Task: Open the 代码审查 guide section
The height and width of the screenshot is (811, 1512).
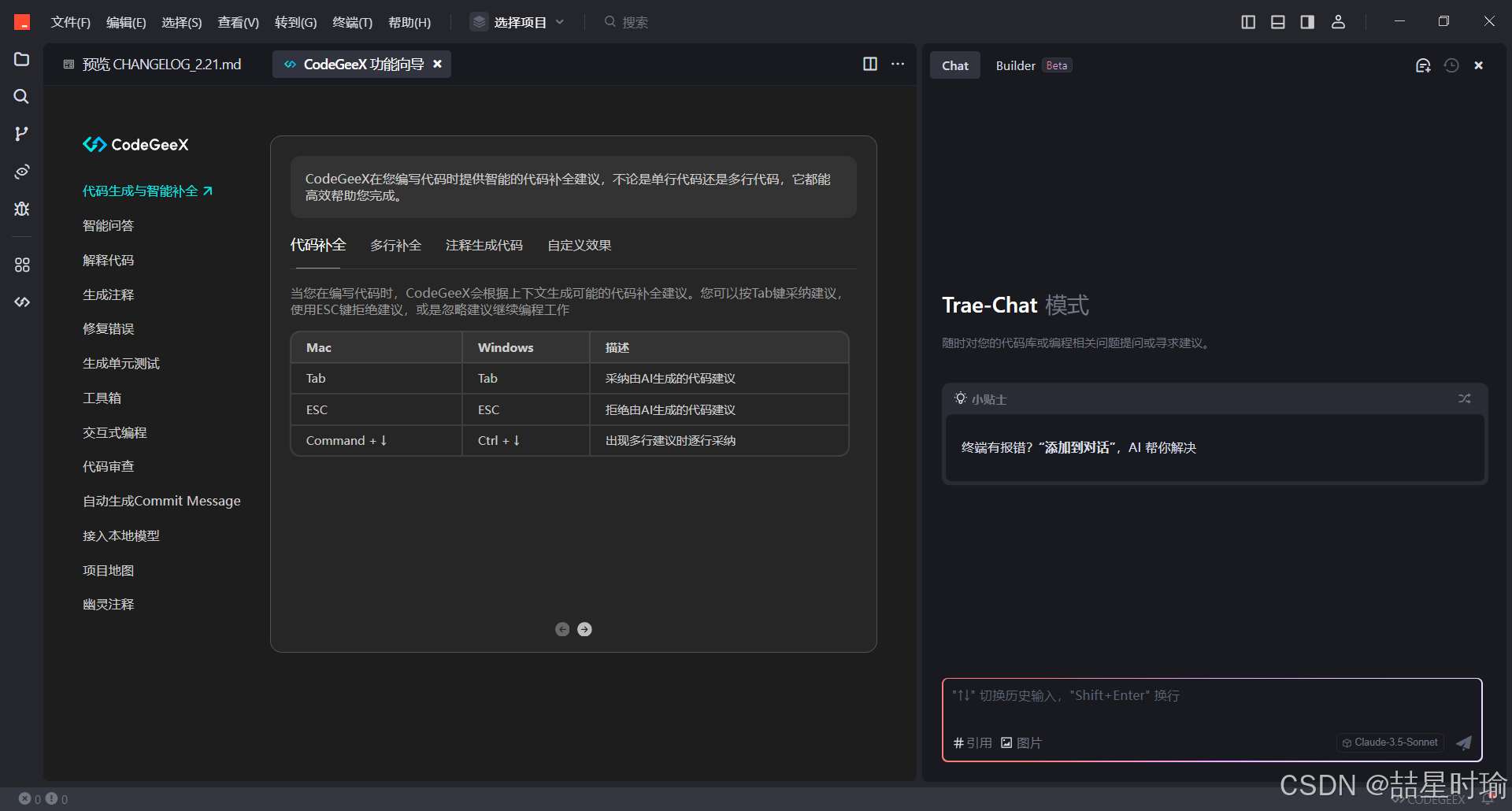Action: (x=108, y=467)
